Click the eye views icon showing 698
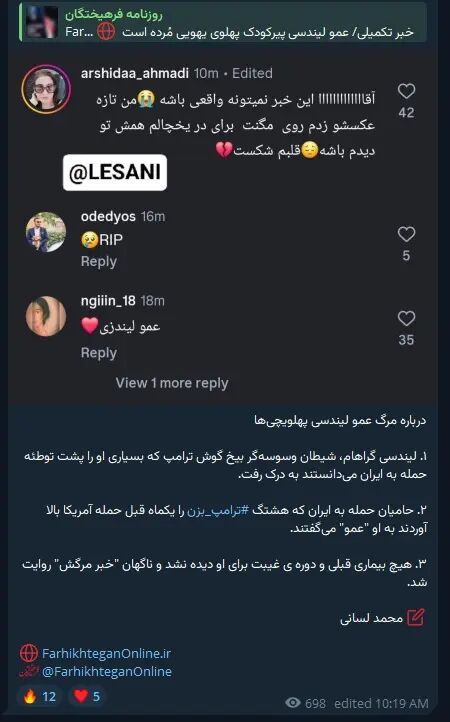Image resolution: width=450 pixels, height=722 pixels. (x=292, y=703)
